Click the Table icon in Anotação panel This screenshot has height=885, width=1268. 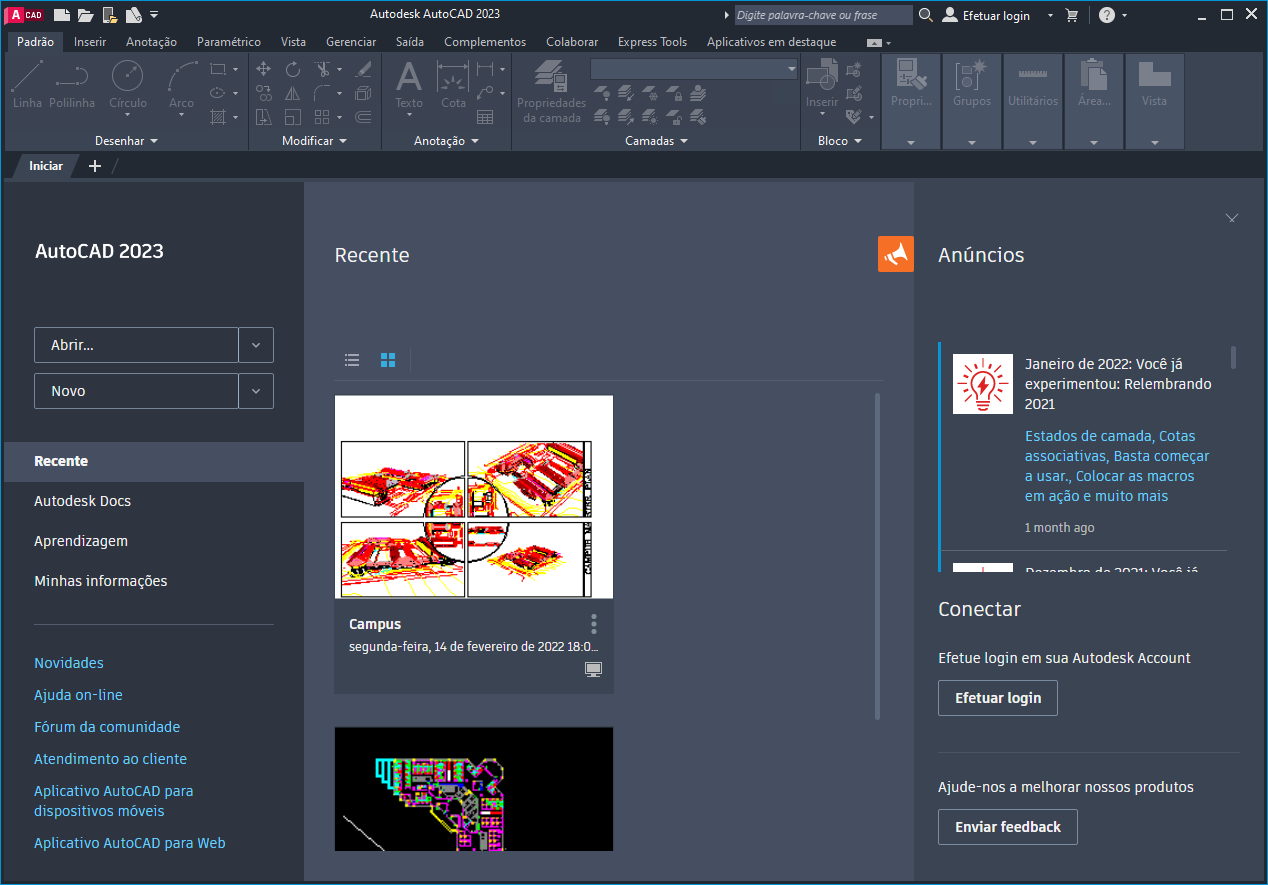point(485,117)
